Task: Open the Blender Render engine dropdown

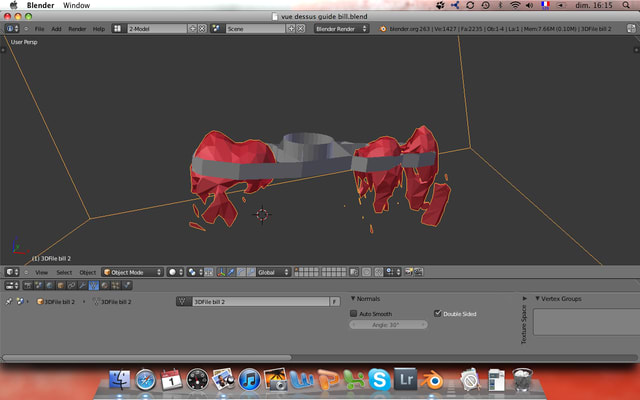Action: [x=341, y=29]
